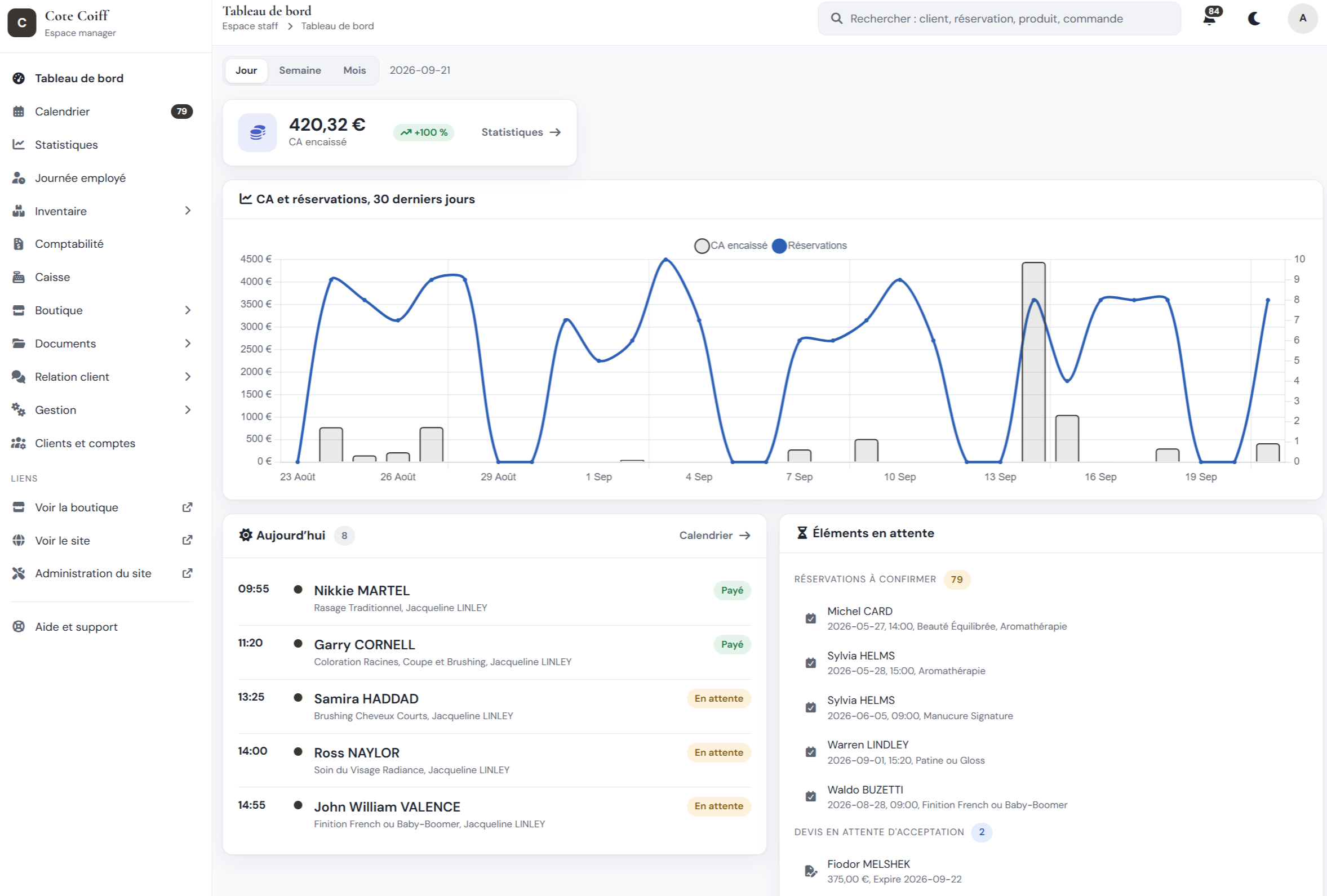Image resolution: width=1327 pixels, height=896 pixels.
Task: Focus the Rechercher search field
Action: (x=999, y=18)
